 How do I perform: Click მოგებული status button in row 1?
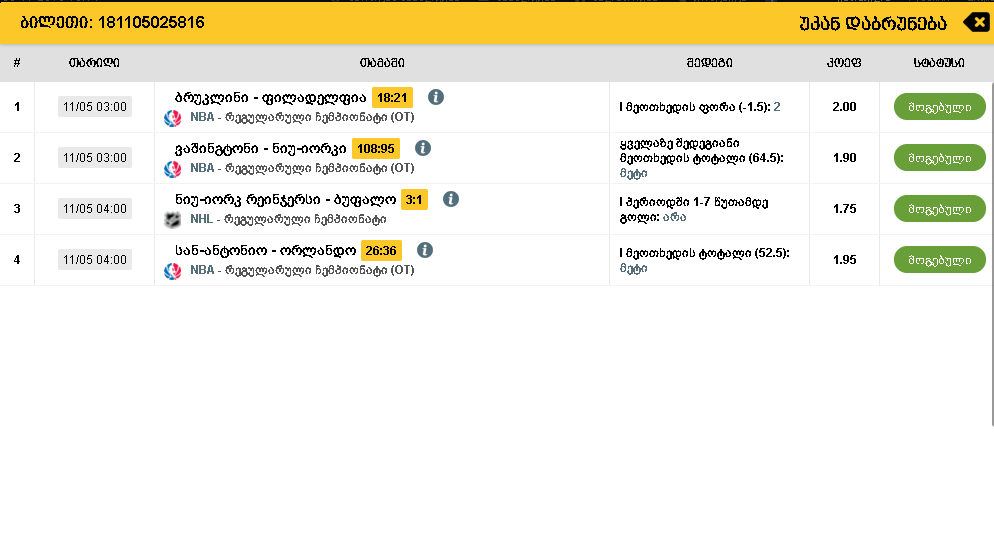click(x=939, y=106)
